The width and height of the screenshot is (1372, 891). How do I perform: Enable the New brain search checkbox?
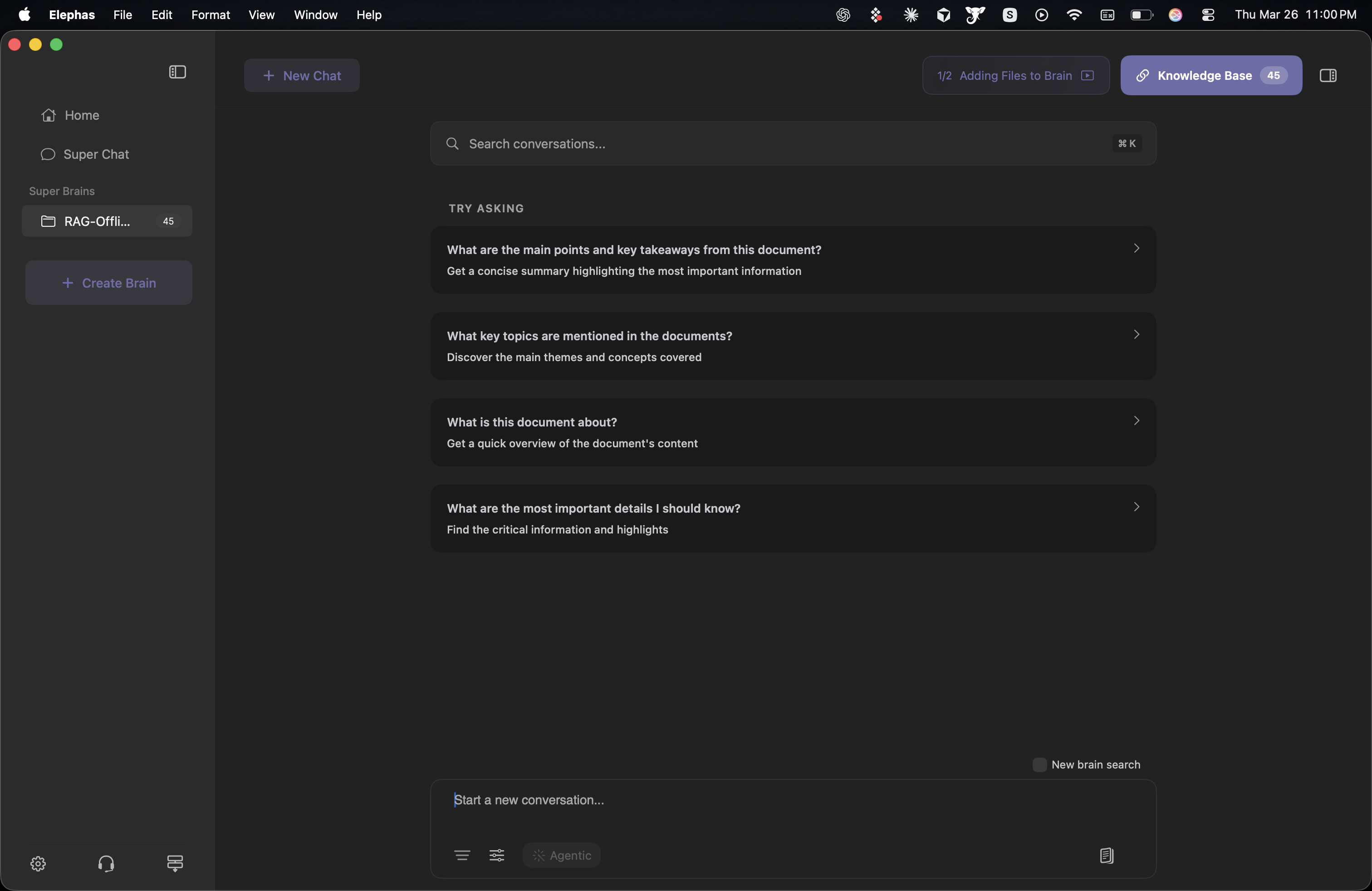pos(1039,764)
